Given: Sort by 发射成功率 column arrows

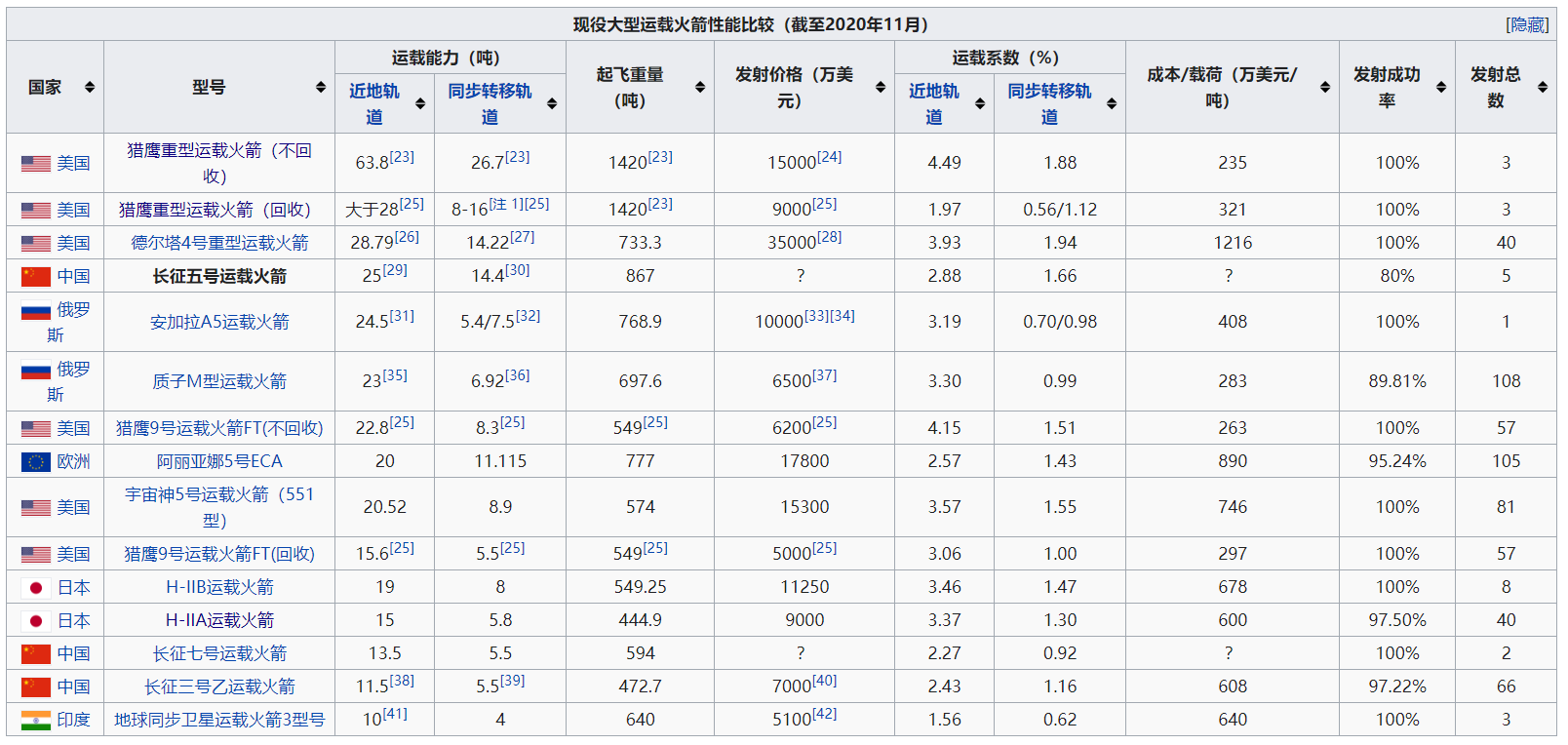Looking at the screenshot, I should [1441, 87].
